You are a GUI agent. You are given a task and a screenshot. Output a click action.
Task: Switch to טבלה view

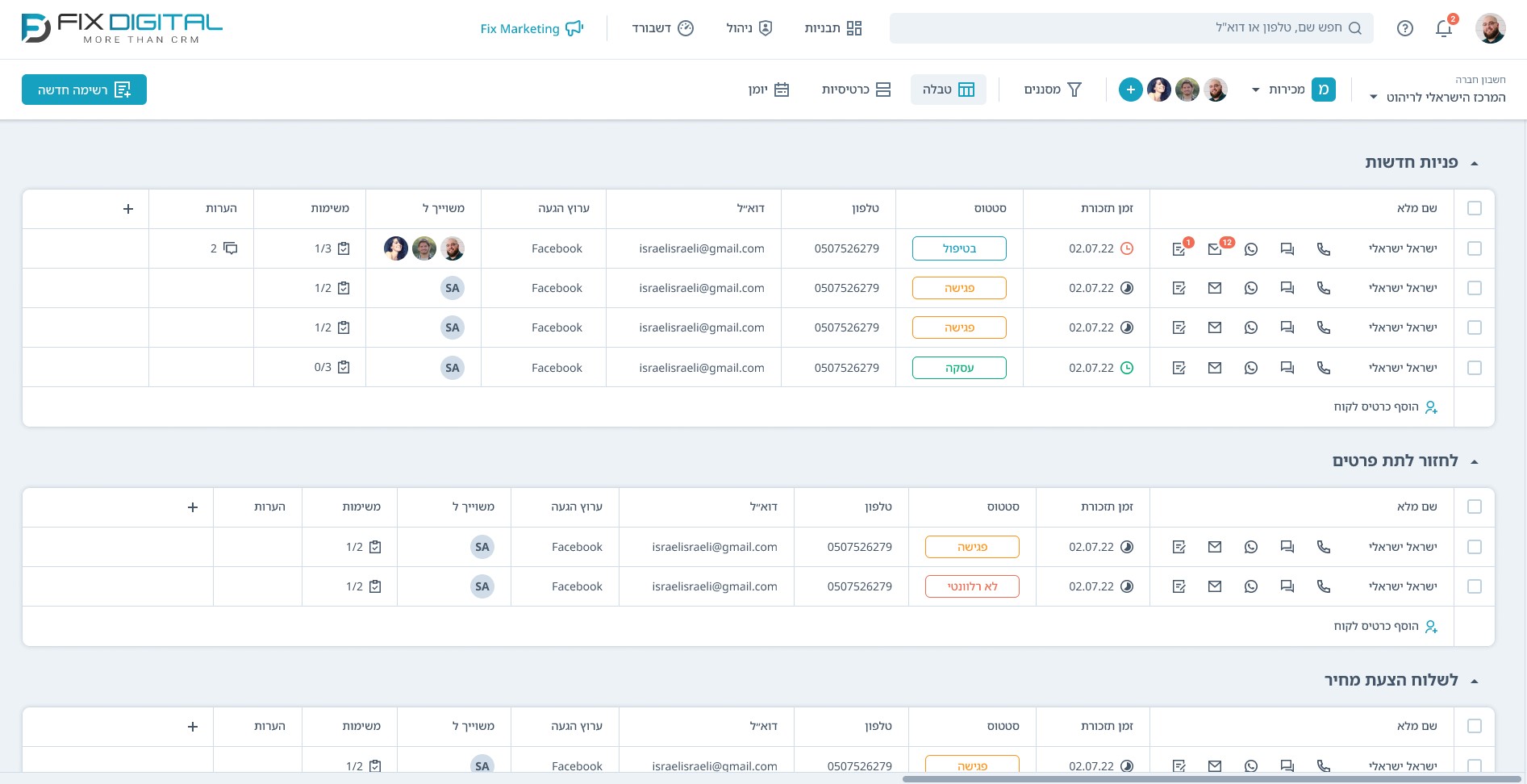(949, 90)
